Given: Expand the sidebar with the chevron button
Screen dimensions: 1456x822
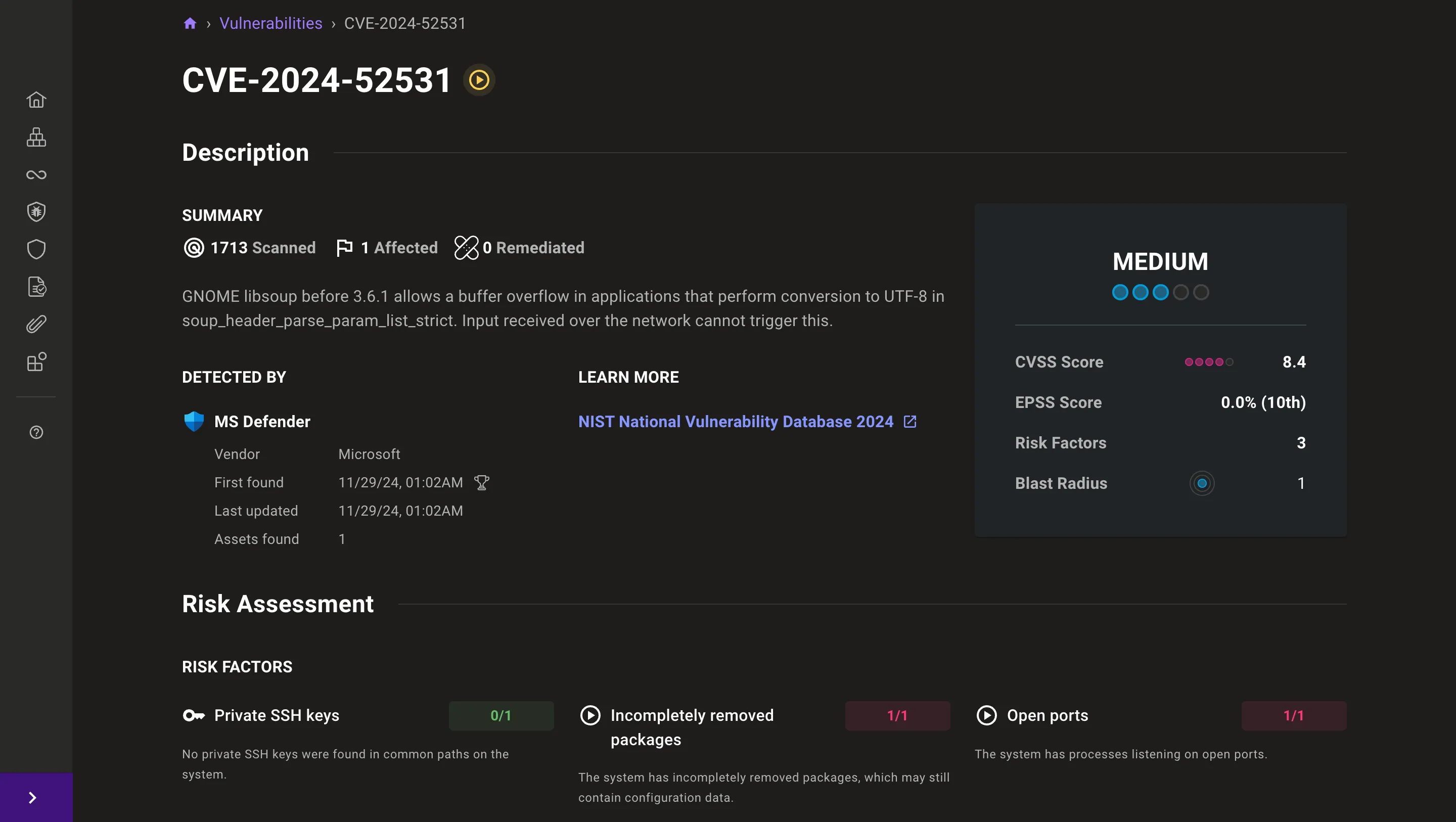Looking at the screenshot, I should (33, 797).
